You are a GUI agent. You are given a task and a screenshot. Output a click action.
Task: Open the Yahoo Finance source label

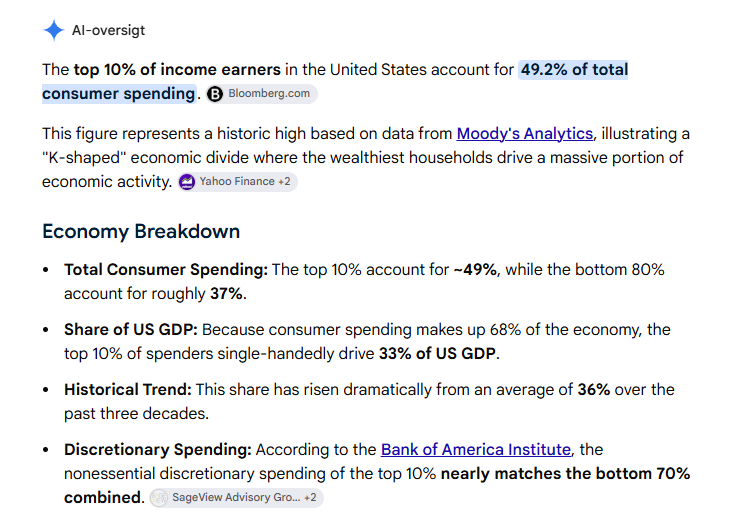tap(237, 181)
